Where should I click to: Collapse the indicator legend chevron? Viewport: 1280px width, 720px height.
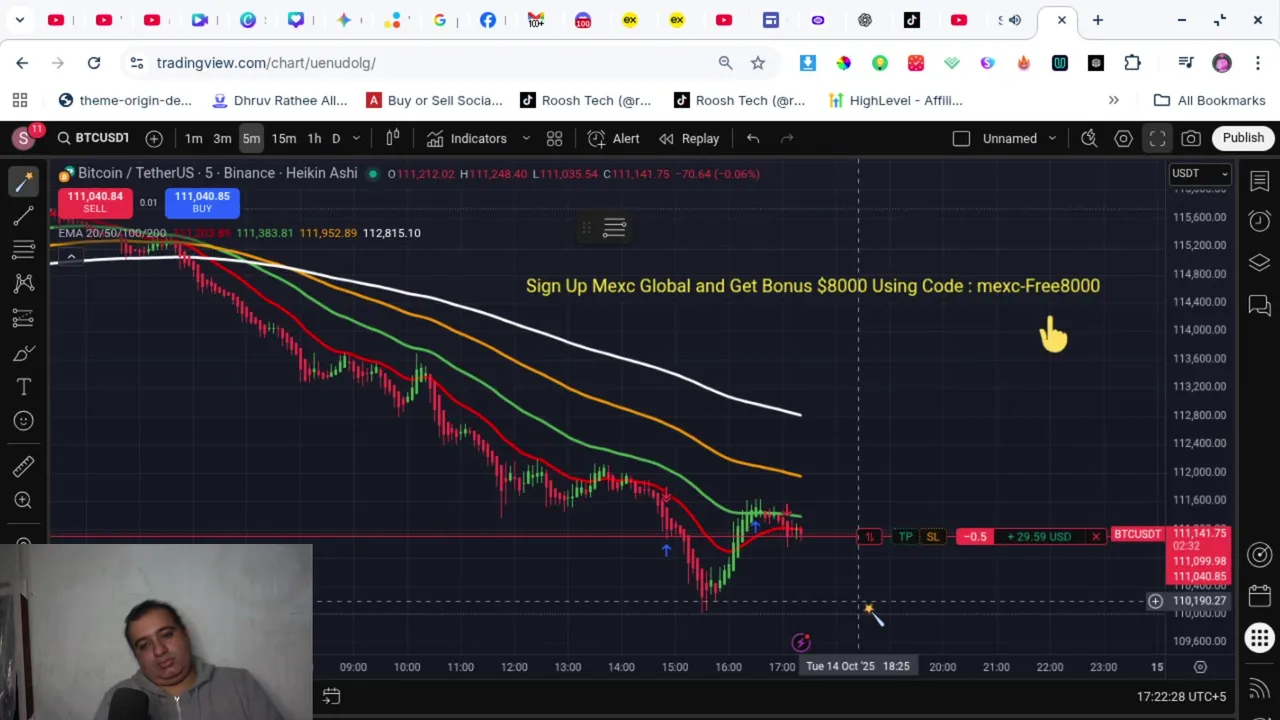point(71,257)
